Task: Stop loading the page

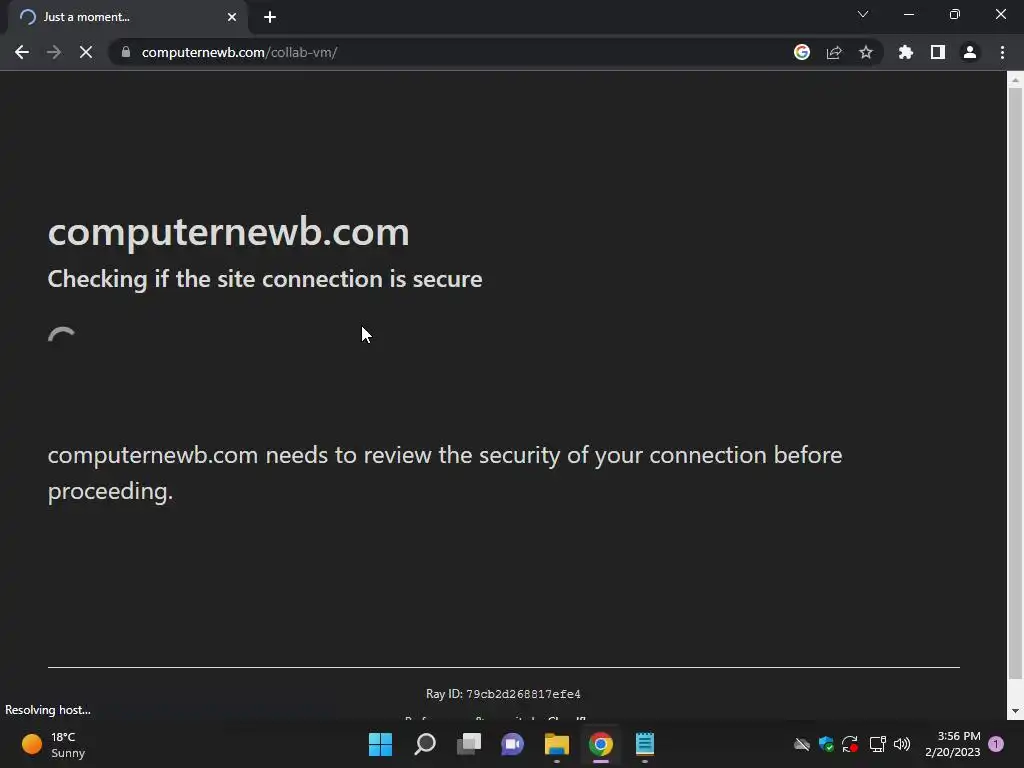Action: tap(86, 52)
